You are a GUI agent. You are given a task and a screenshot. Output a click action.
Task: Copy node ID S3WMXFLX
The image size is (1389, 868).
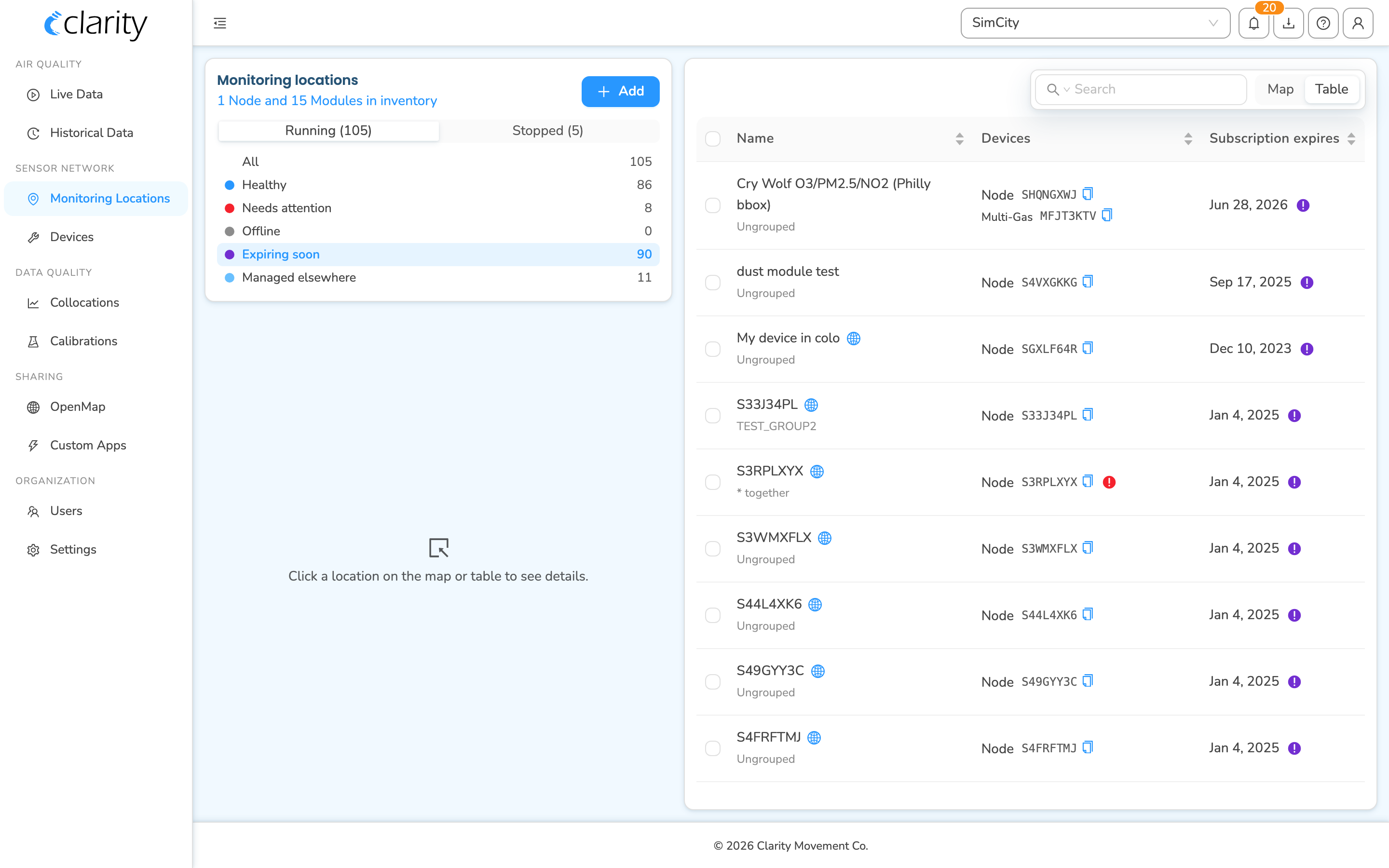coord(1088,548)
